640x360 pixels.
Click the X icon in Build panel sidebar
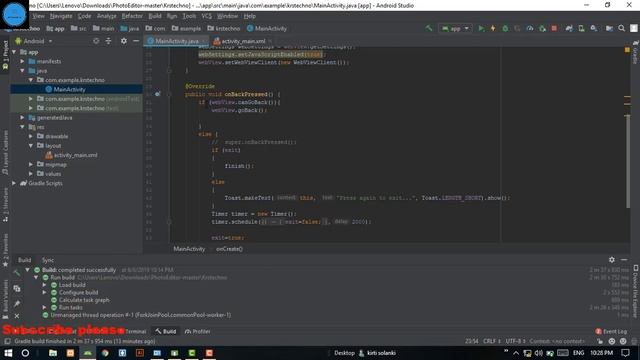[17, 316]
